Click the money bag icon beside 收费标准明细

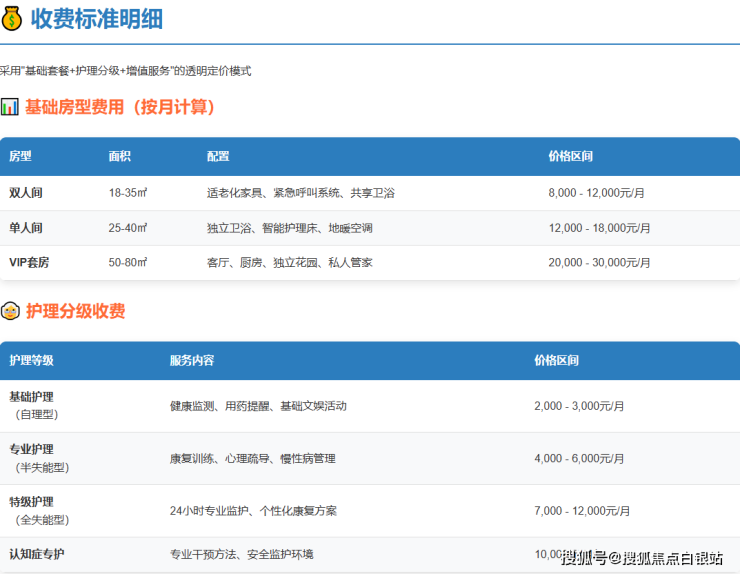13,19
